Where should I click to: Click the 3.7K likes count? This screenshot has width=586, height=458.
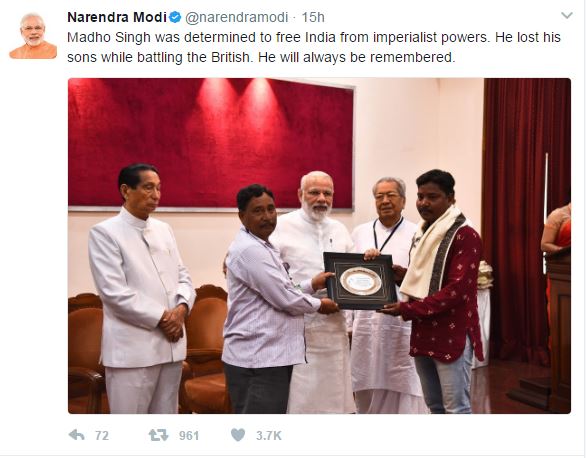tap(269, 436)
